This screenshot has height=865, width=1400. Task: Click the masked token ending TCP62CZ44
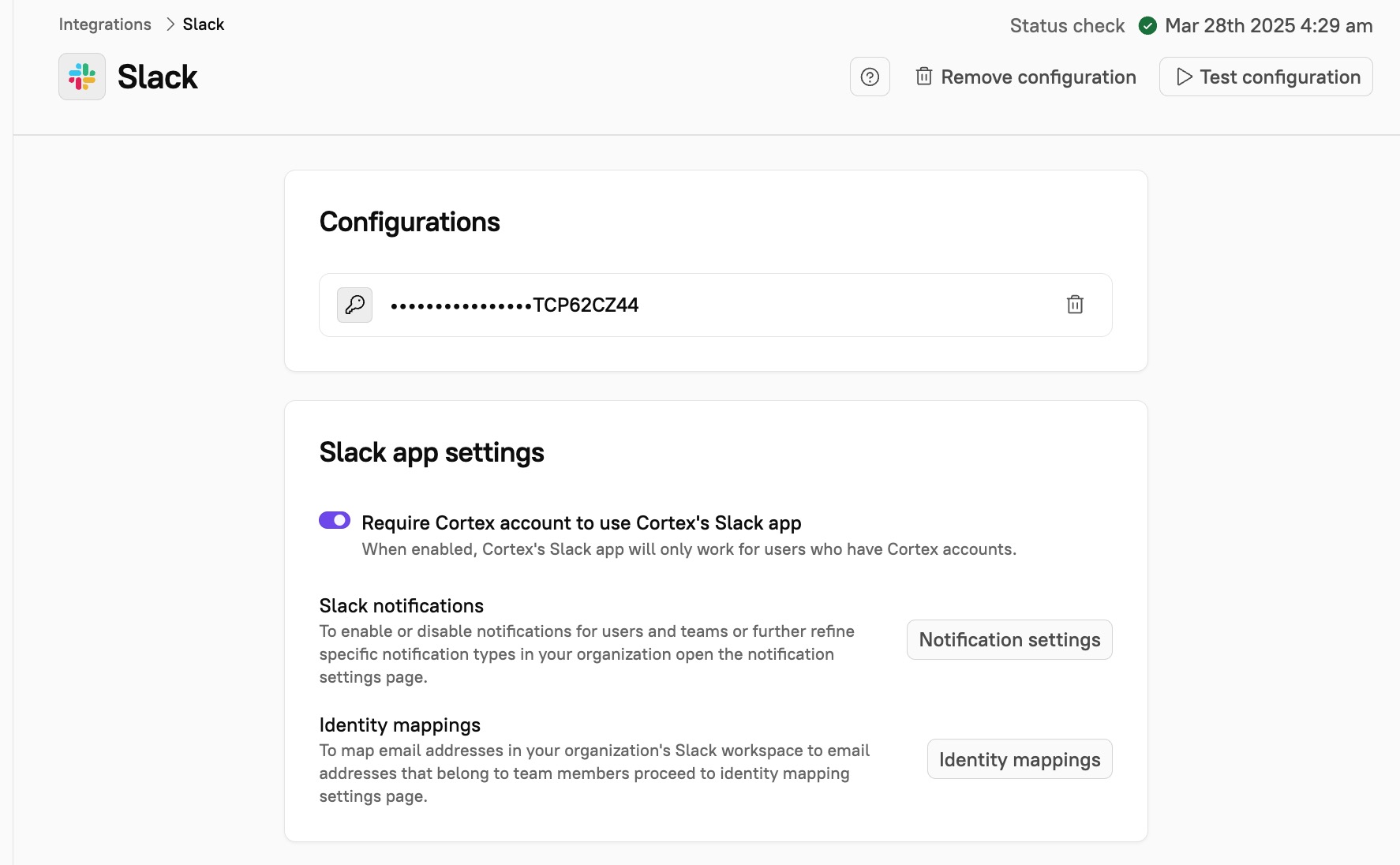coord(514,305)
